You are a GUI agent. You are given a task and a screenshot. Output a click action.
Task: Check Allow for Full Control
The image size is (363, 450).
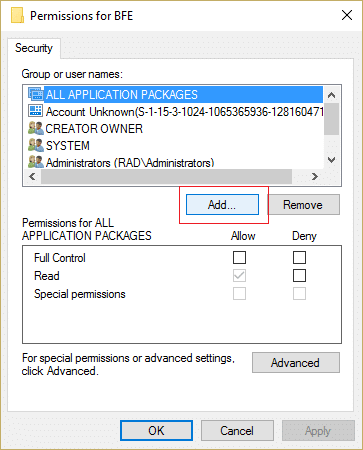point(239,257)
